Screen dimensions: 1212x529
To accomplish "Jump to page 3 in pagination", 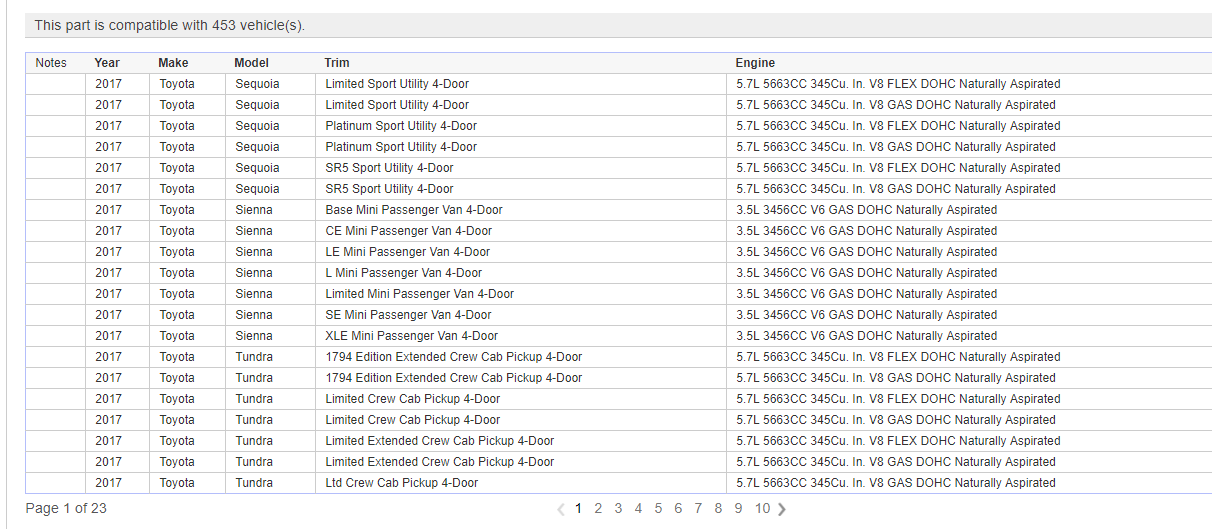I will (618, 508).
